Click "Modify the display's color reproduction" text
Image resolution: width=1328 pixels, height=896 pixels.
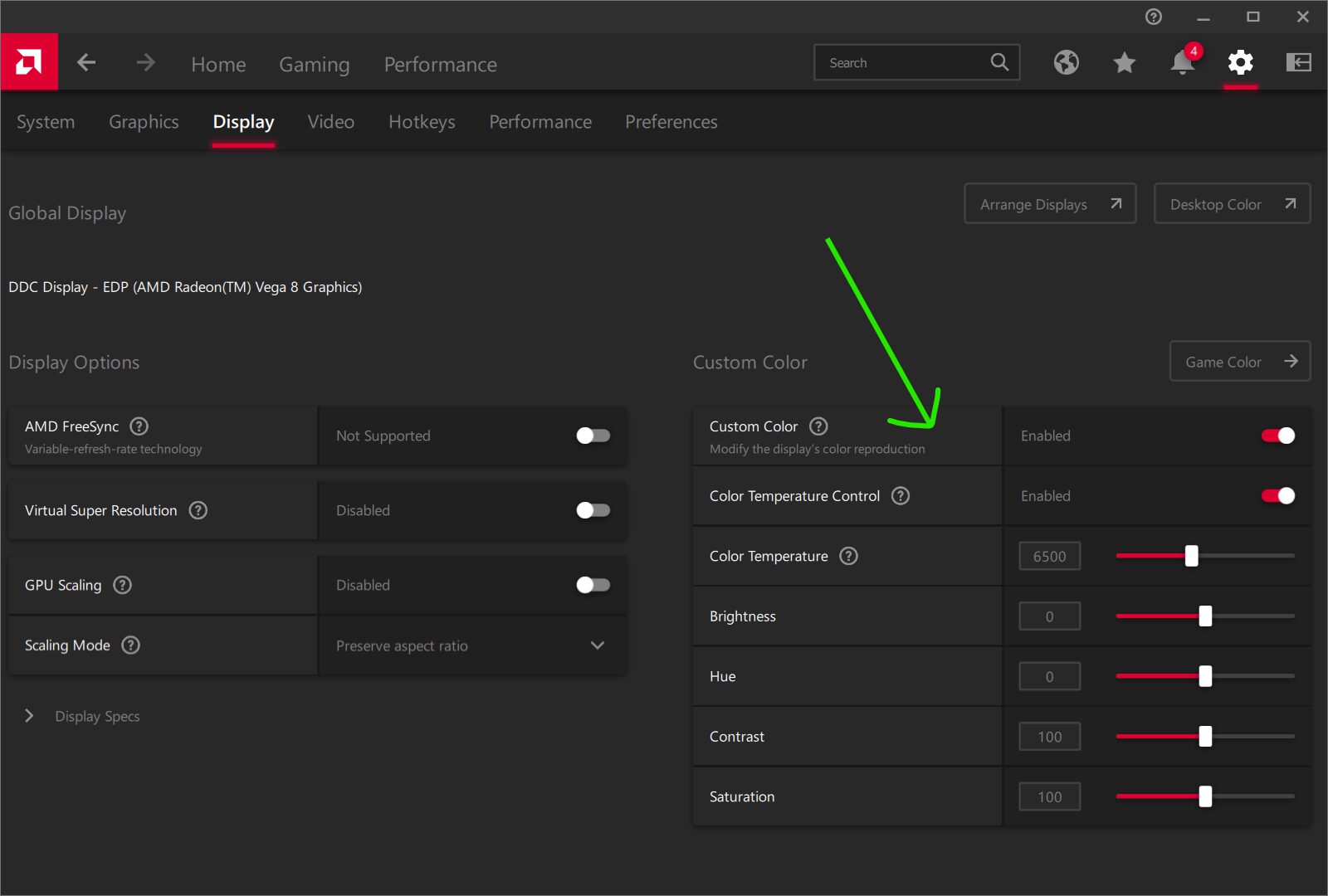click(817, 449)
